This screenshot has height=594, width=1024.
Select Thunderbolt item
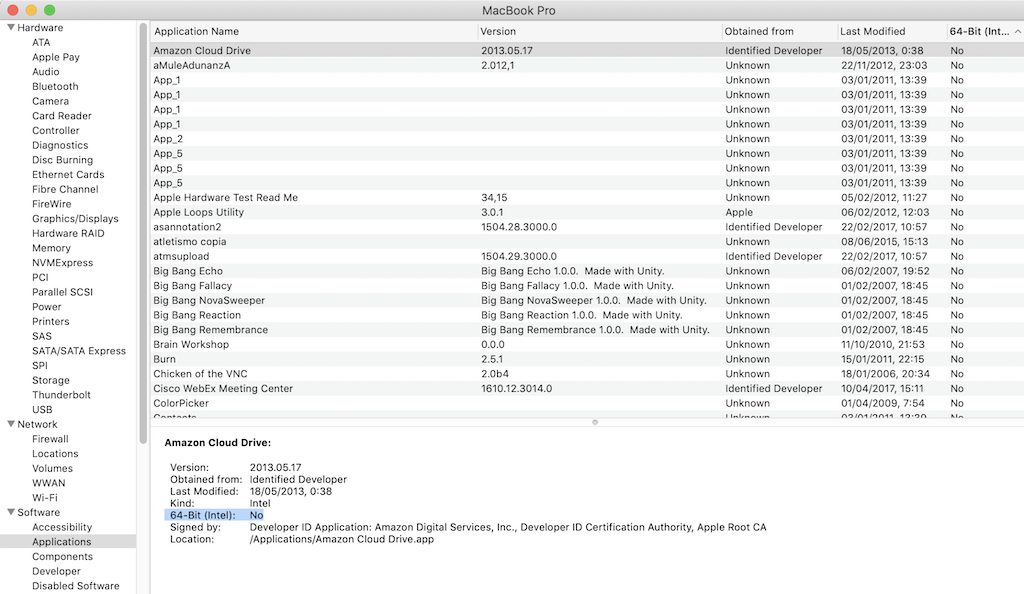[61, 395]
